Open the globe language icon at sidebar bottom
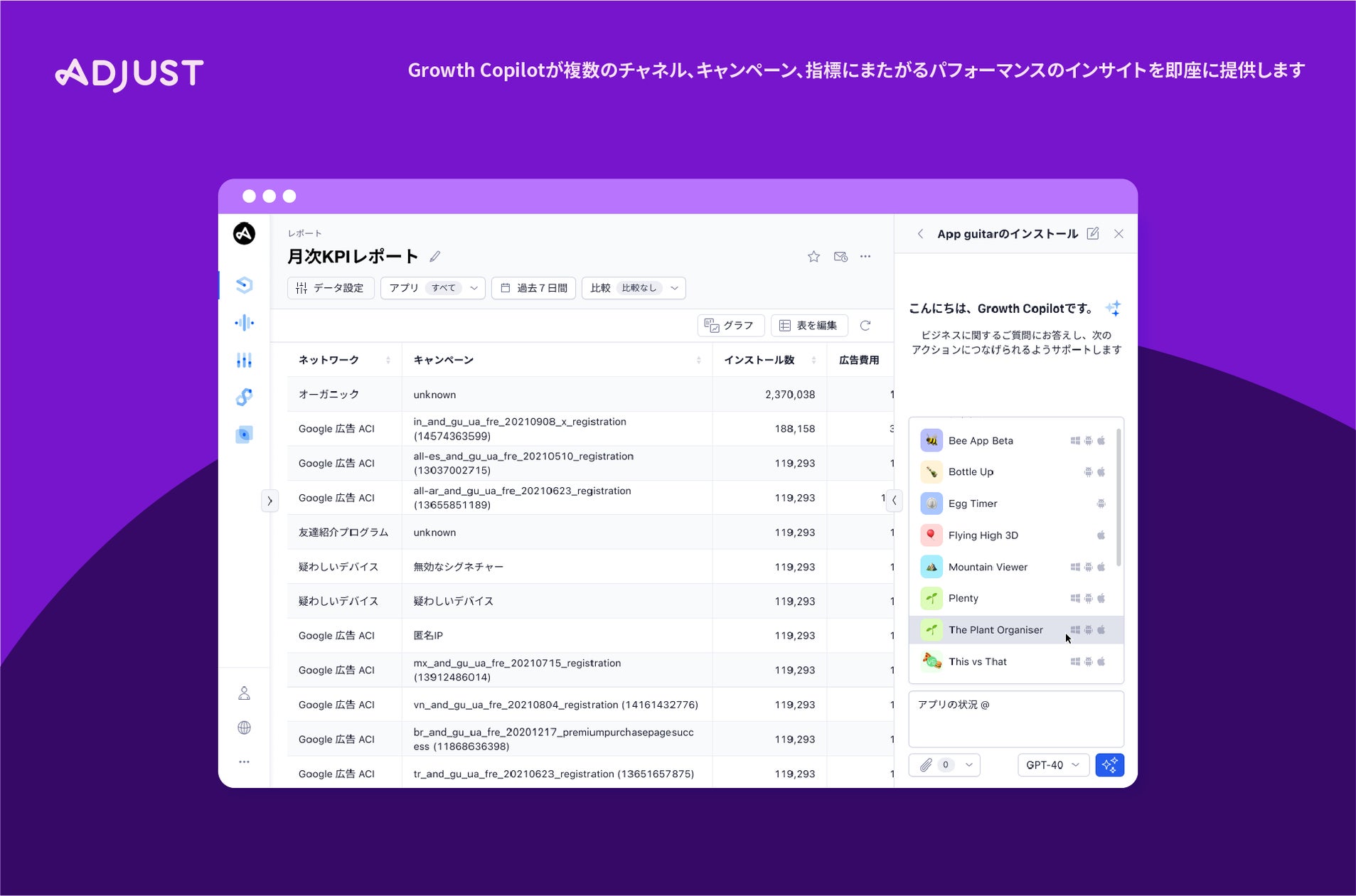The height and width of the screenshot is (896, 1356). 245,727
